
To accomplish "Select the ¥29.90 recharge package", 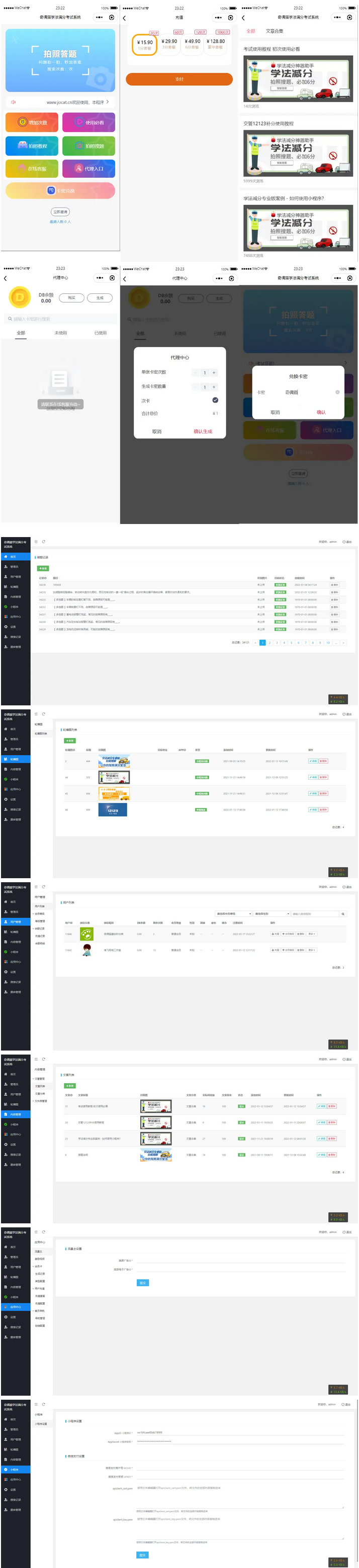I will pyautogui.click(x=169, y=44).
